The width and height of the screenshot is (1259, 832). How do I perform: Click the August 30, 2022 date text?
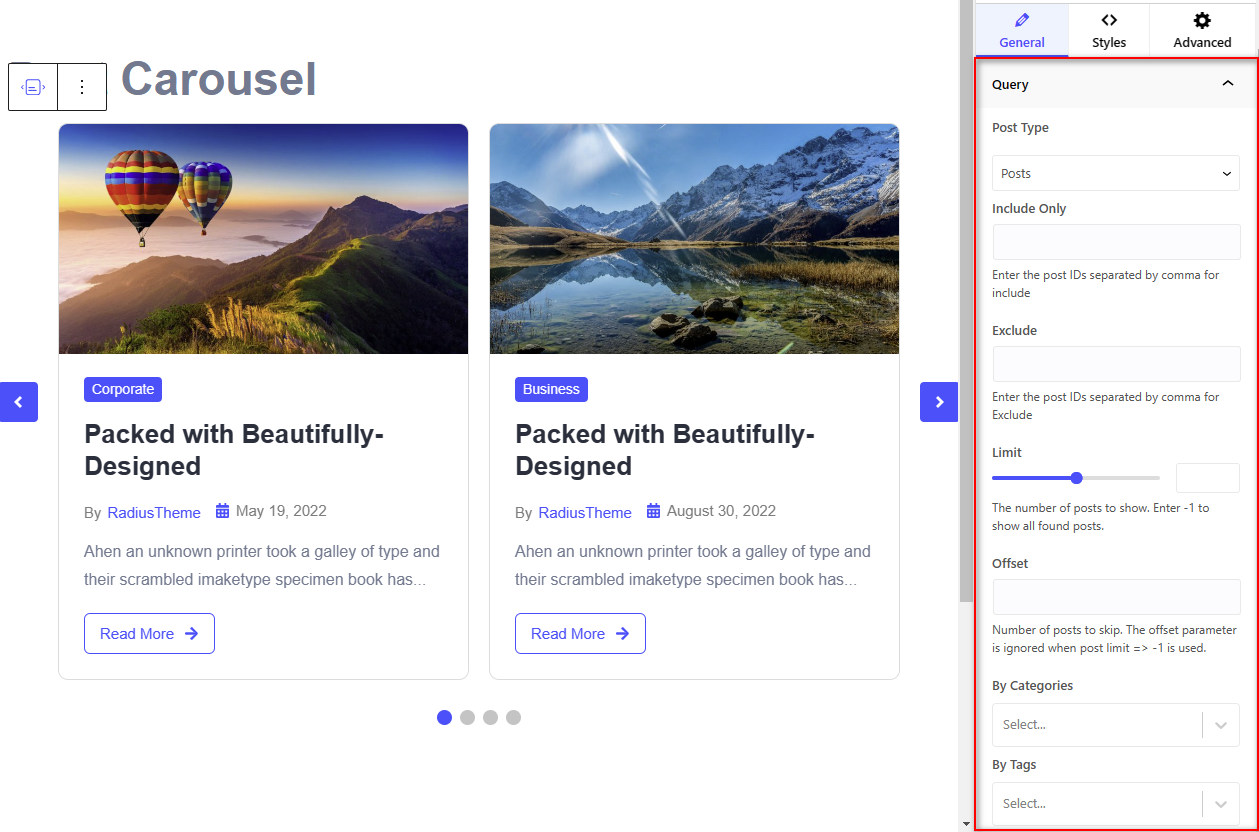tap(721, 511)
